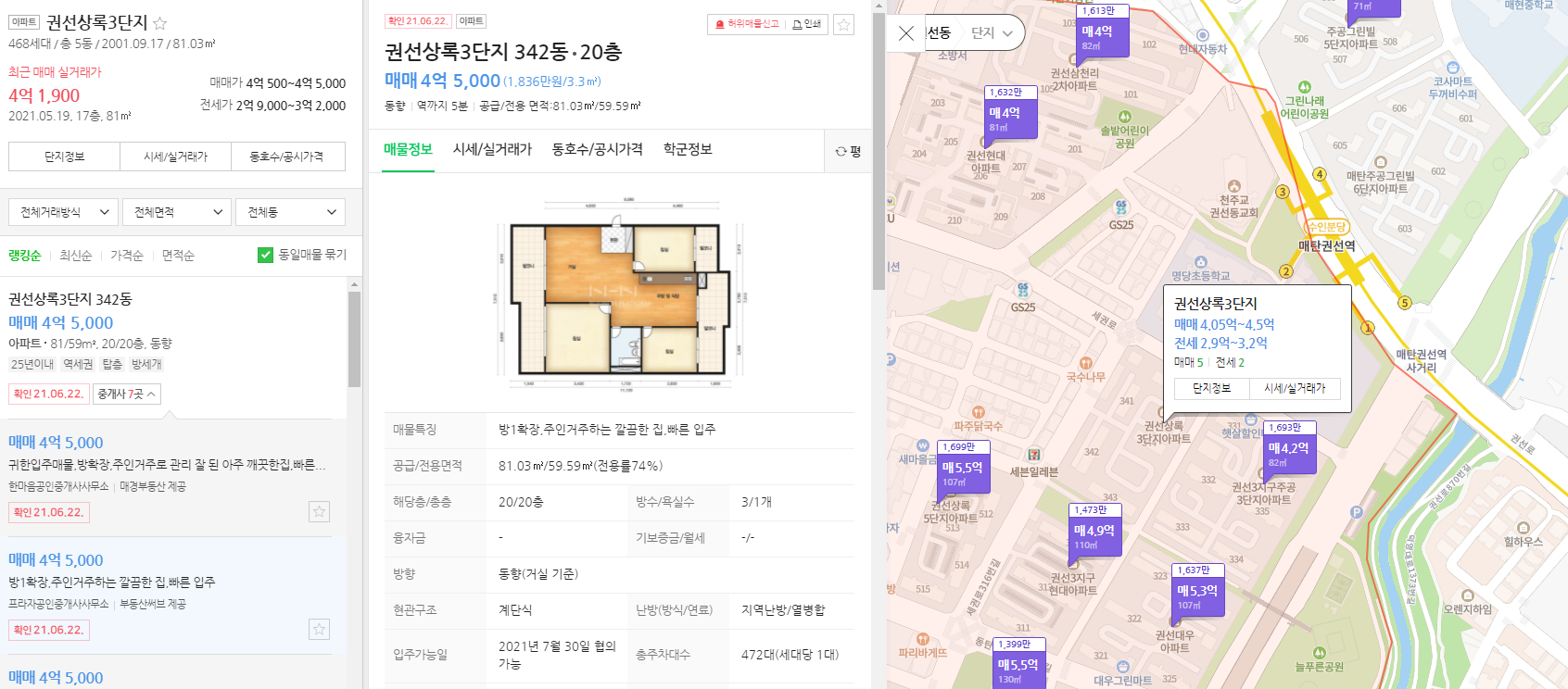This screenshot has height=689, width=1568.
Task: Click the 매매 5 count in map popup
Action: [1188, 362]
